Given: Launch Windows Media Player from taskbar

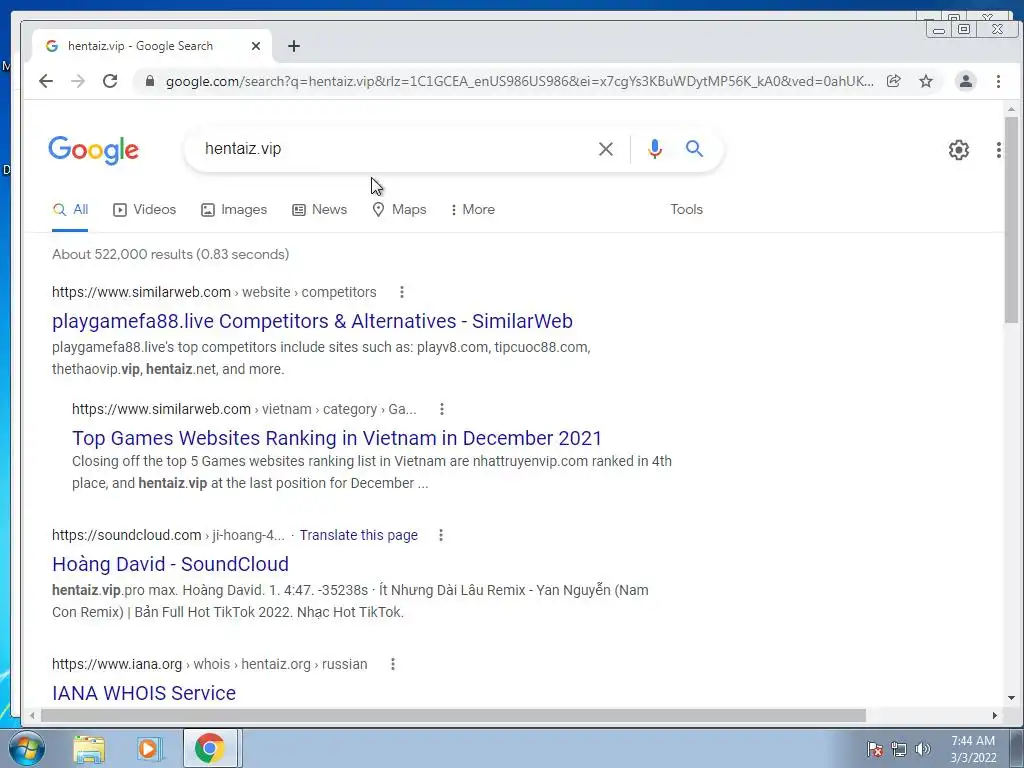Looking at the screenshot, I should click(x=150, y=749).
